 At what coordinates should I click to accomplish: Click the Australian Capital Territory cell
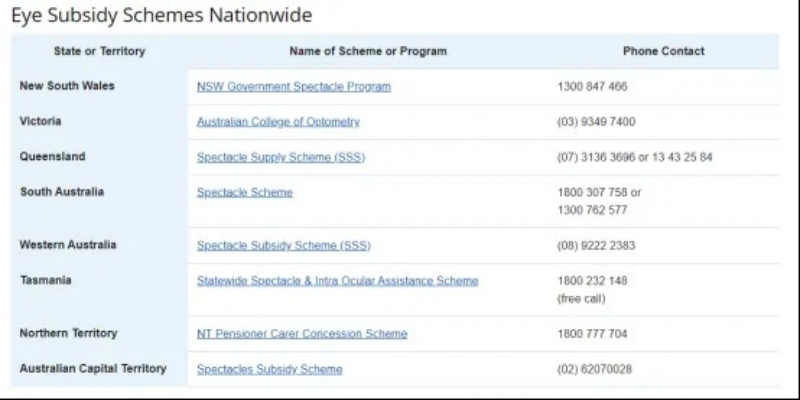click(x=93, y=369)
